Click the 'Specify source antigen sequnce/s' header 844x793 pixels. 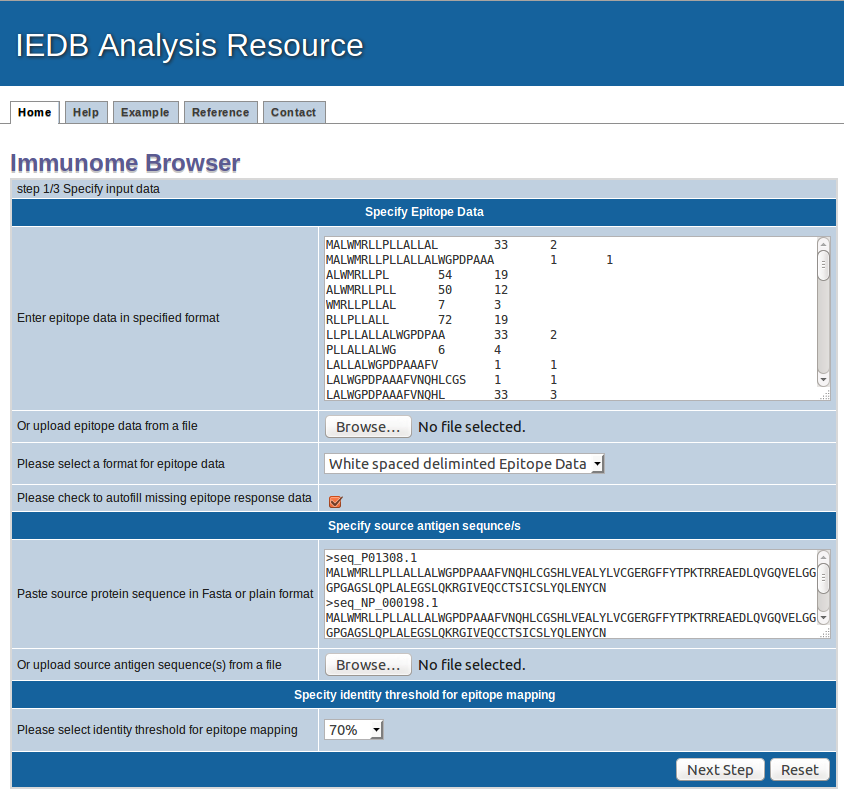click(x=424, y=526)
